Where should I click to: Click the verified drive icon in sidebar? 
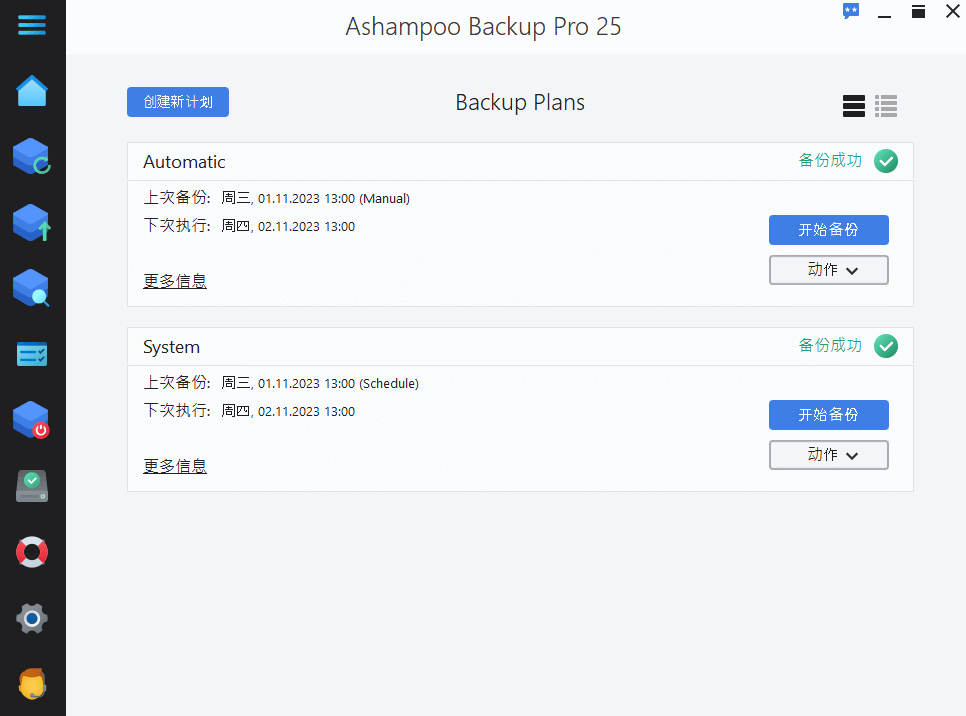click(x=32, y=486)
